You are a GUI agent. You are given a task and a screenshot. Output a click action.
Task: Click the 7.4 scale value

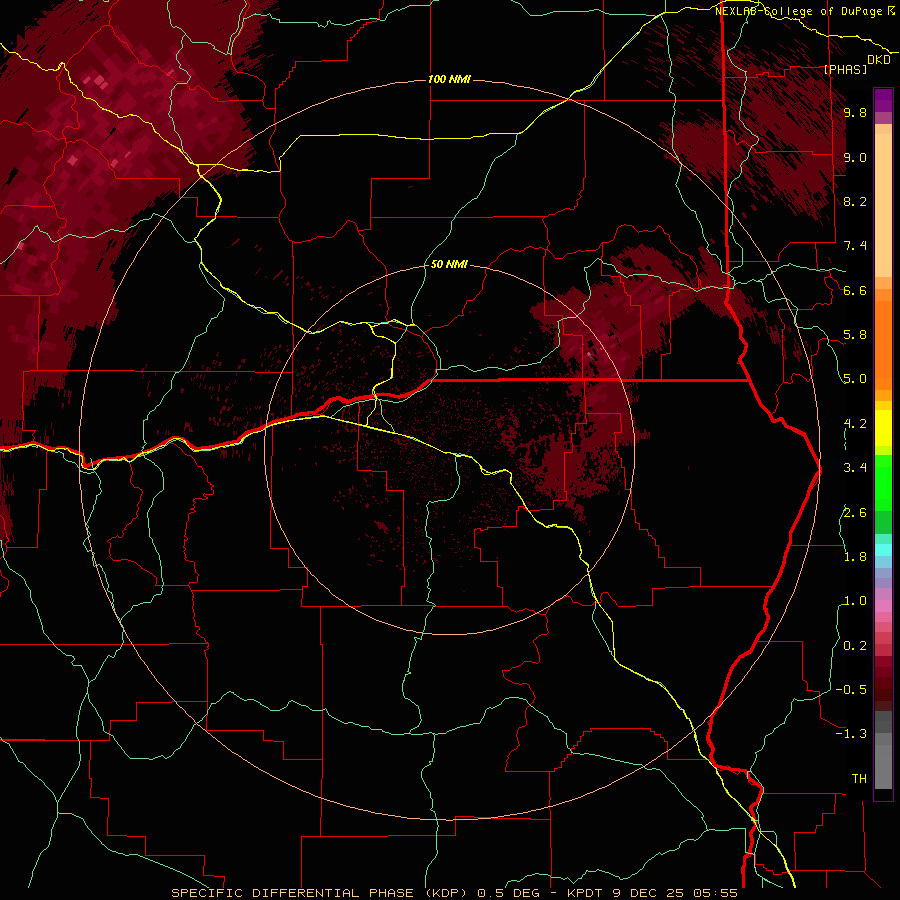pyautogui.click(x=855, y=246)
